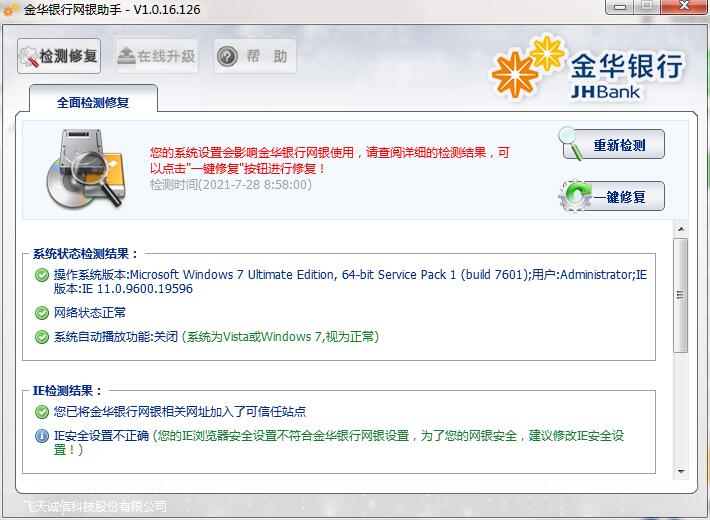Click the 操作系统版本 result line
The image size is (710, 520).
point(350,281)
